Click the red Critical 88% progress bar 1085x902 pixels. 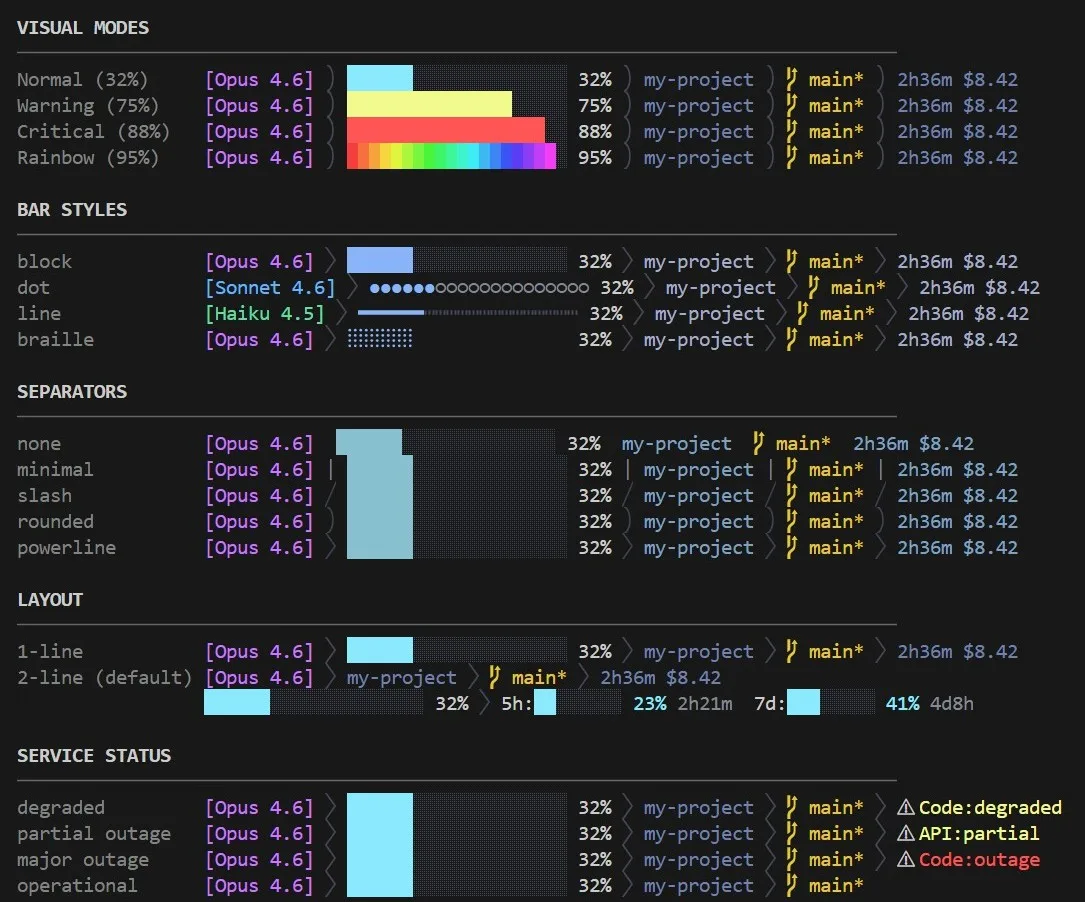click(446, 131)
